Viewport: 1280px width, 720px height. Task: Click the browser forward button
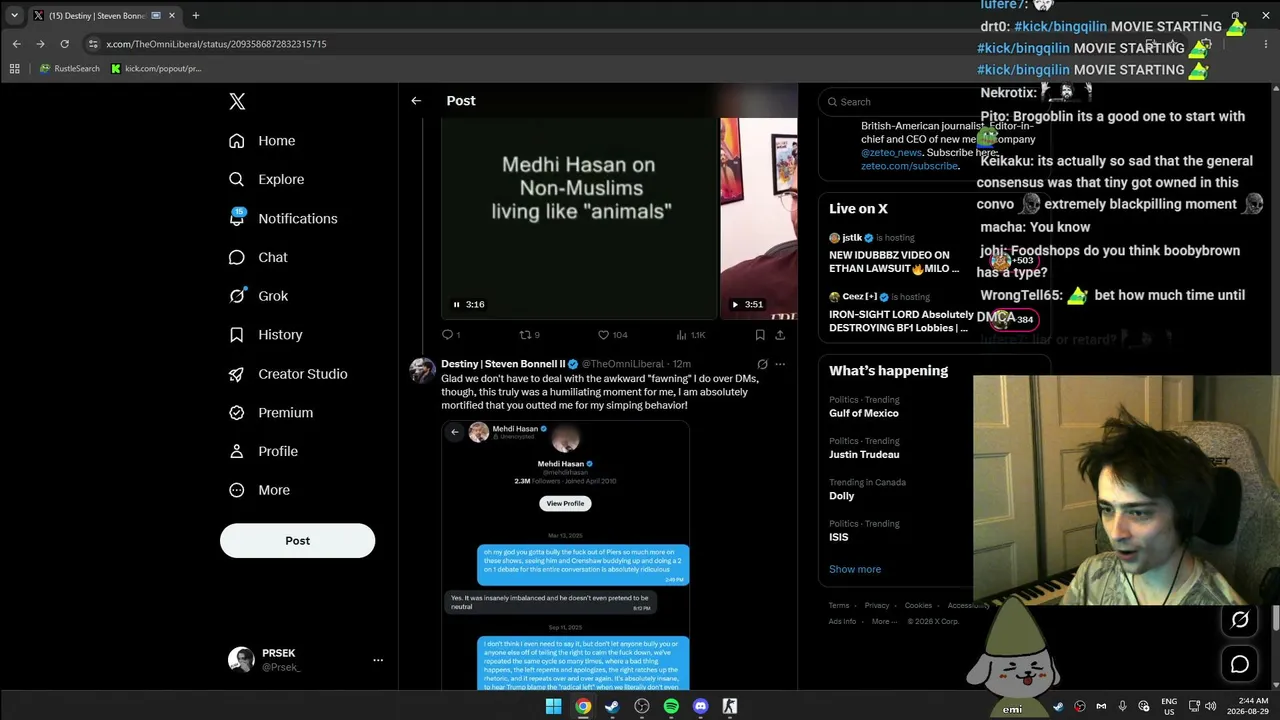tap(40, 44)
